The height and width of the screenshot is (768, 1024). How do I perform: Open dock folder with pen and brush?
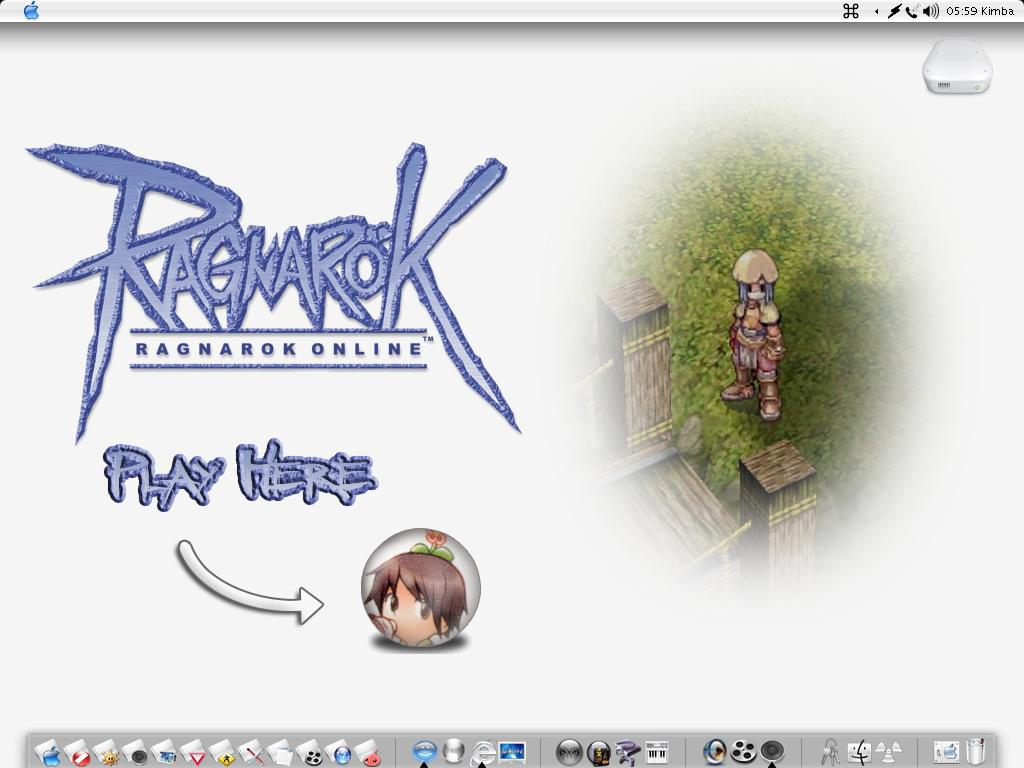252,752
